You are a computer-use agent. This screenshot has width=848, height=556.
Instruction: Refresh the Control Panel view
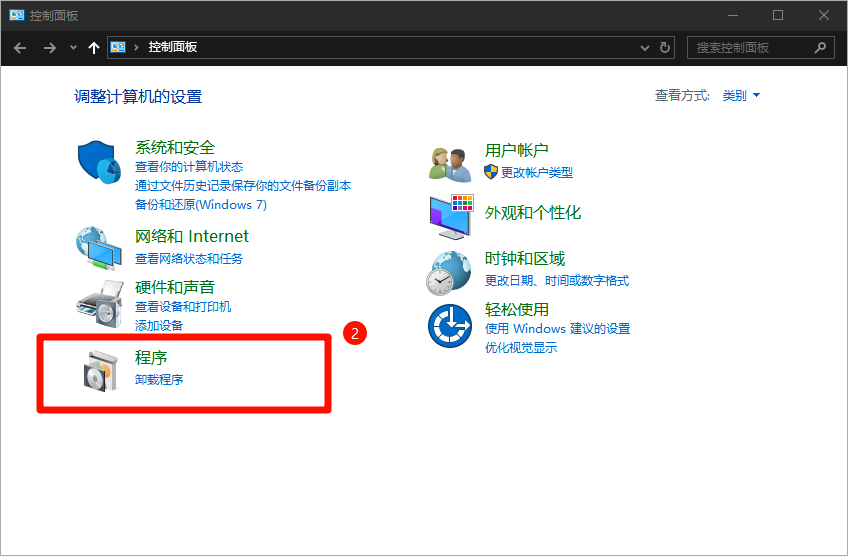tap(665, 48)
